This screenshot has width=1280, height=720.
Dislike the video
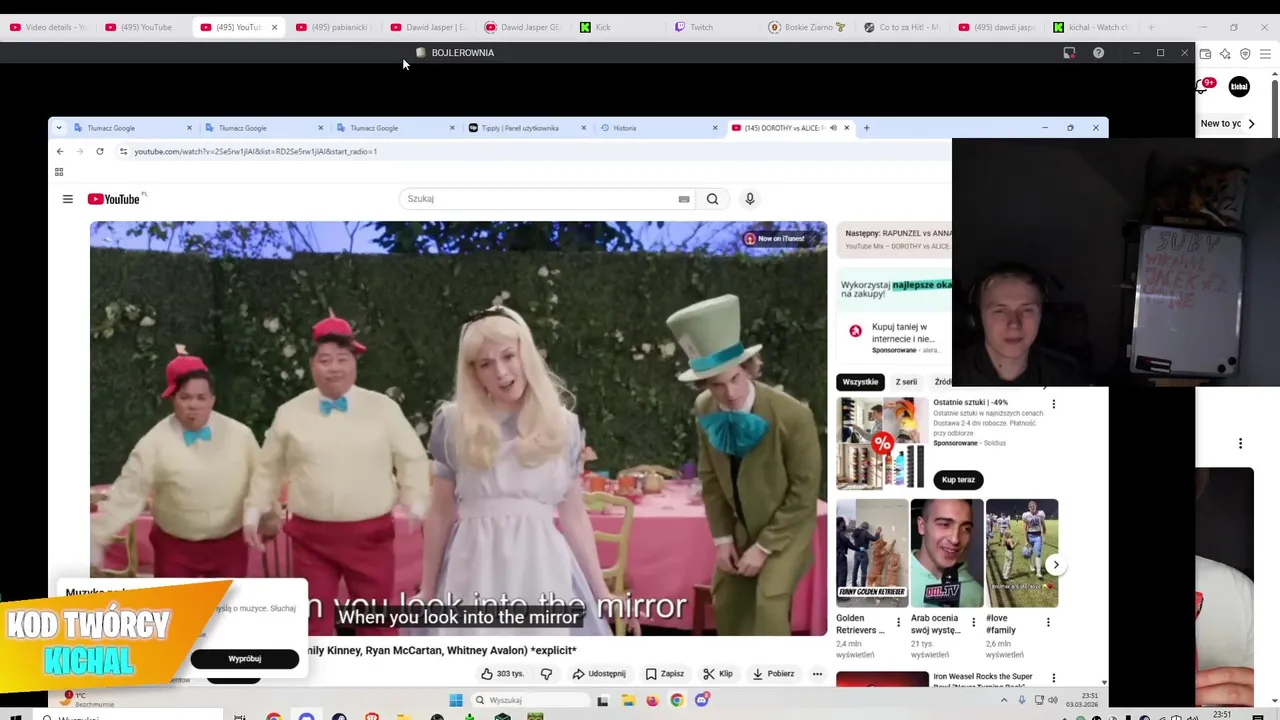coord(546,674)
